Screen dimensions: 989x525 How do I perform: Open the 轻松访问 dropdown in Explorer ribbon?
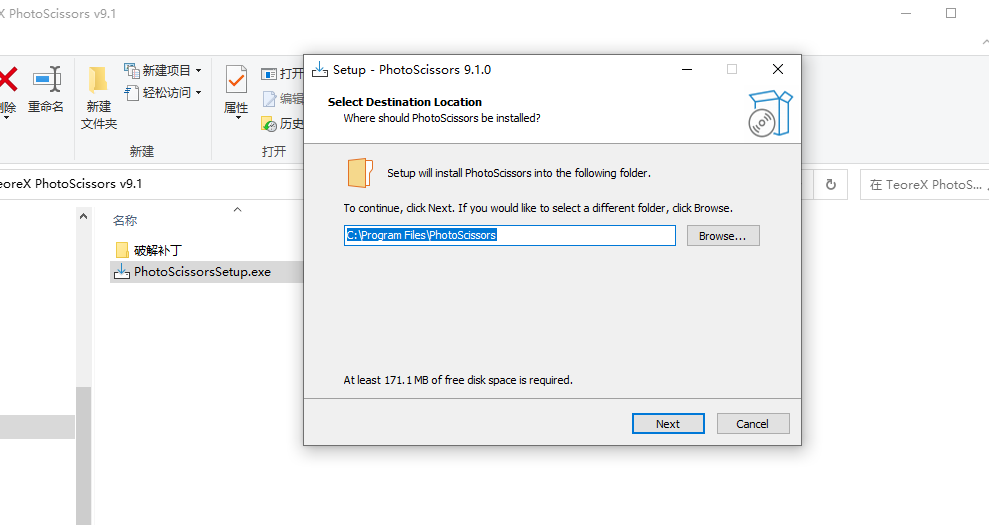198,93
